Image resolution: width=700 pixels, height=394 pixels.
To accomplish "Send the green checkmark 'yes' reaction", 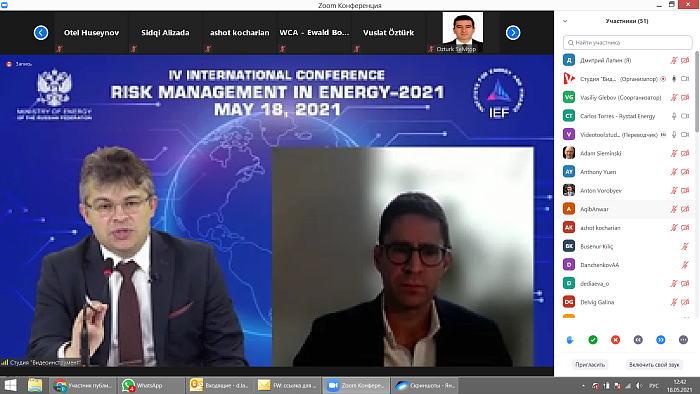I will [x=593, y=340].
